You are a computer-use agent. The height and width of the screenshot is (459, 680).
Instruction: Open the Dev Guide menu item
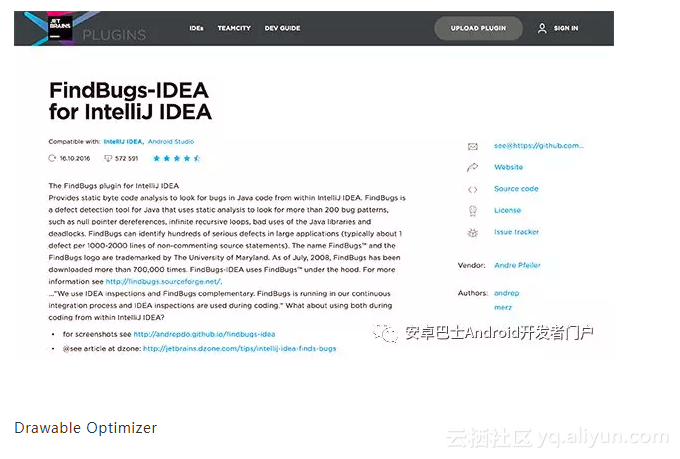pyautogui.click(x=282, y=28)
